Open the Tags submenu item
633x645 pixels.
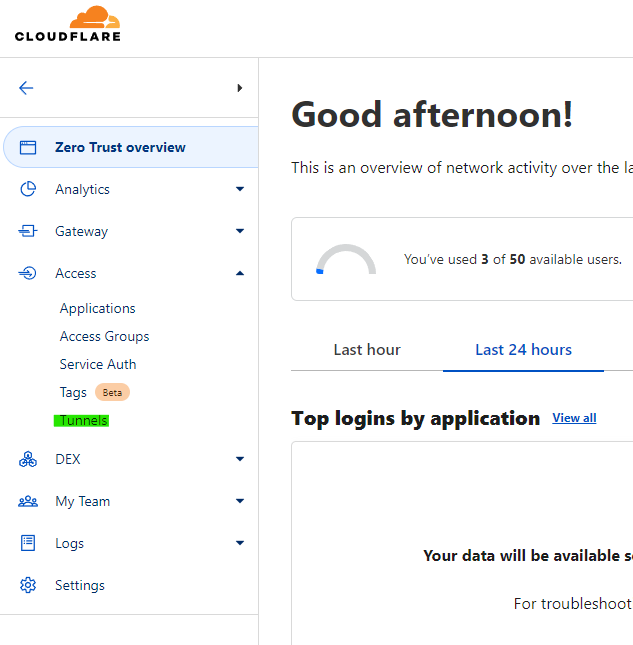pos(73,392)
